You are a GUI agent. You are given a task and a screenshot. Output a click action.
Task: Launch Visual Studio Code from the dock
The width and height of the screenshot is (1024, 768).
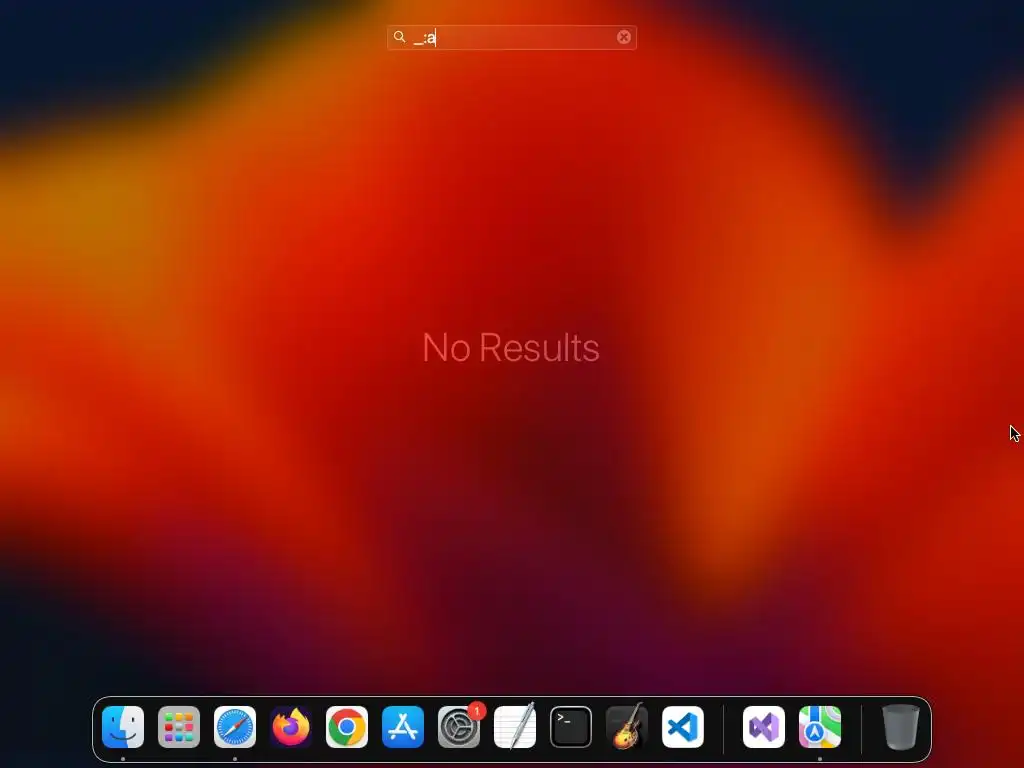coord(683,727)
